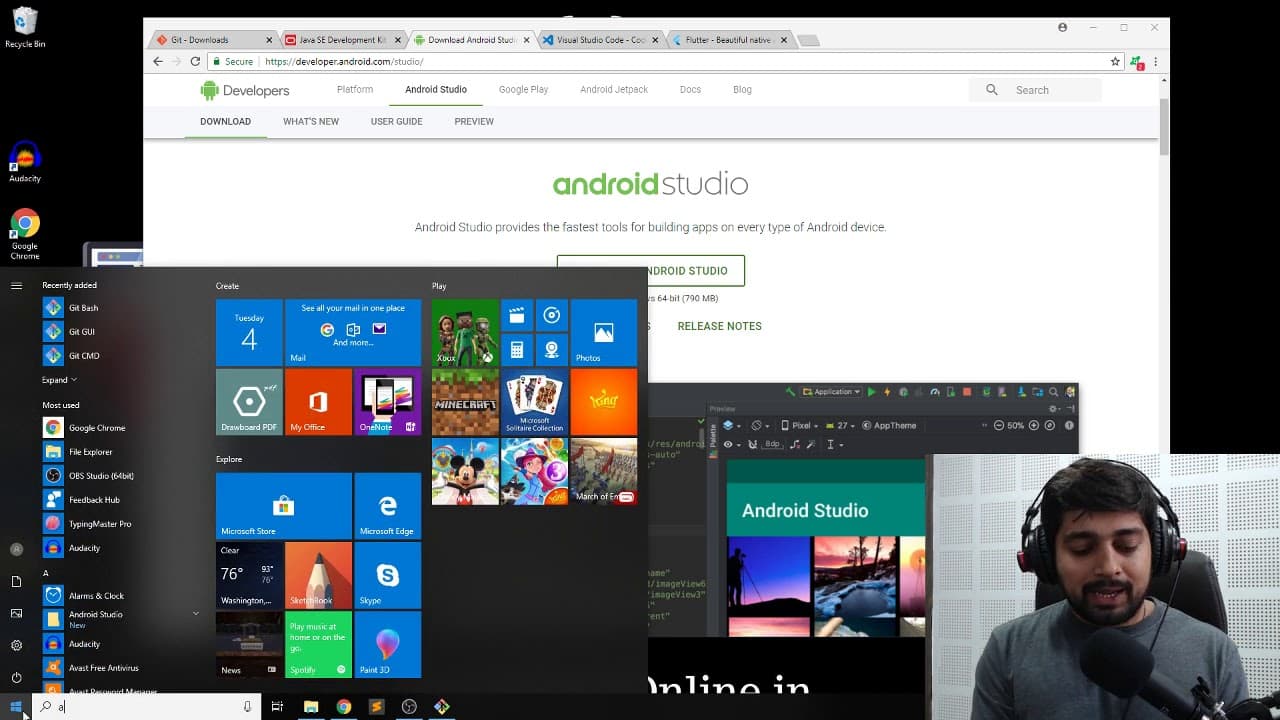The width and height of the screenshot is (1280, 720).
Task: Expand the Android Studio folder chevron
Action: [x=195, y=614]
